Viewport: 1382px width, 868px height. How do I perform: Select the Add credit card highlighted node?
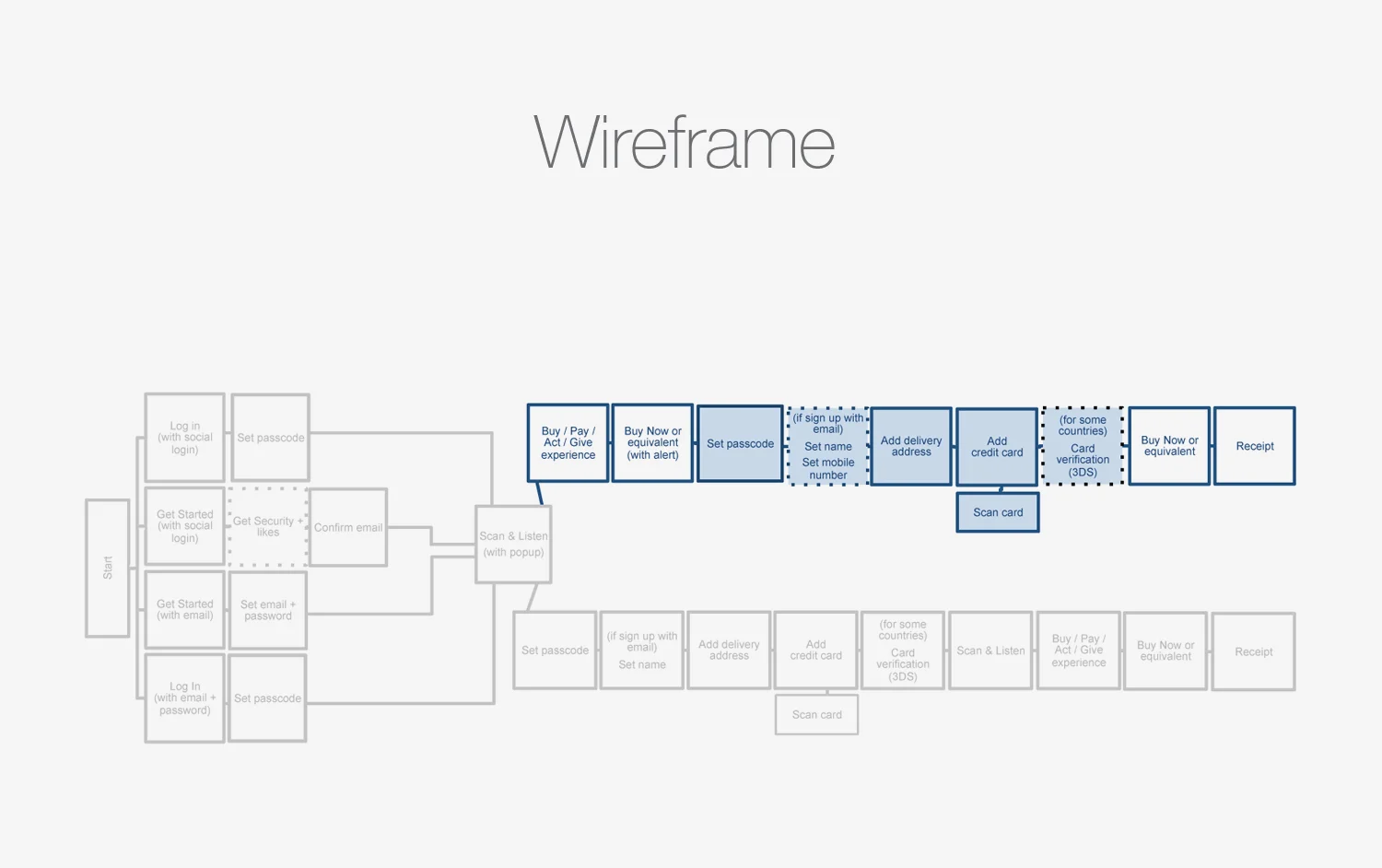996,446
